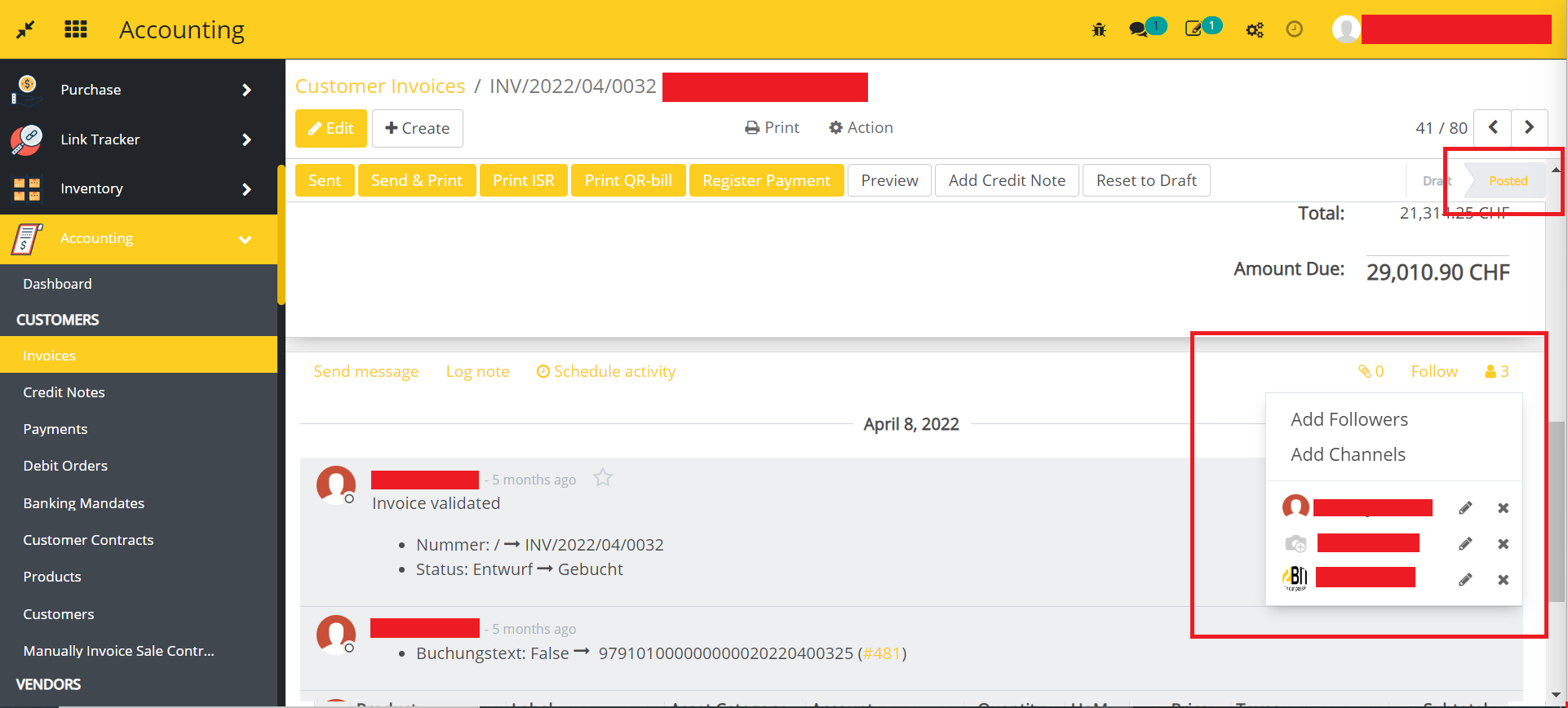Open the Print dropdown
Image resolution: width=1568 pixels, height=708 pixels.
pos(772,127)
